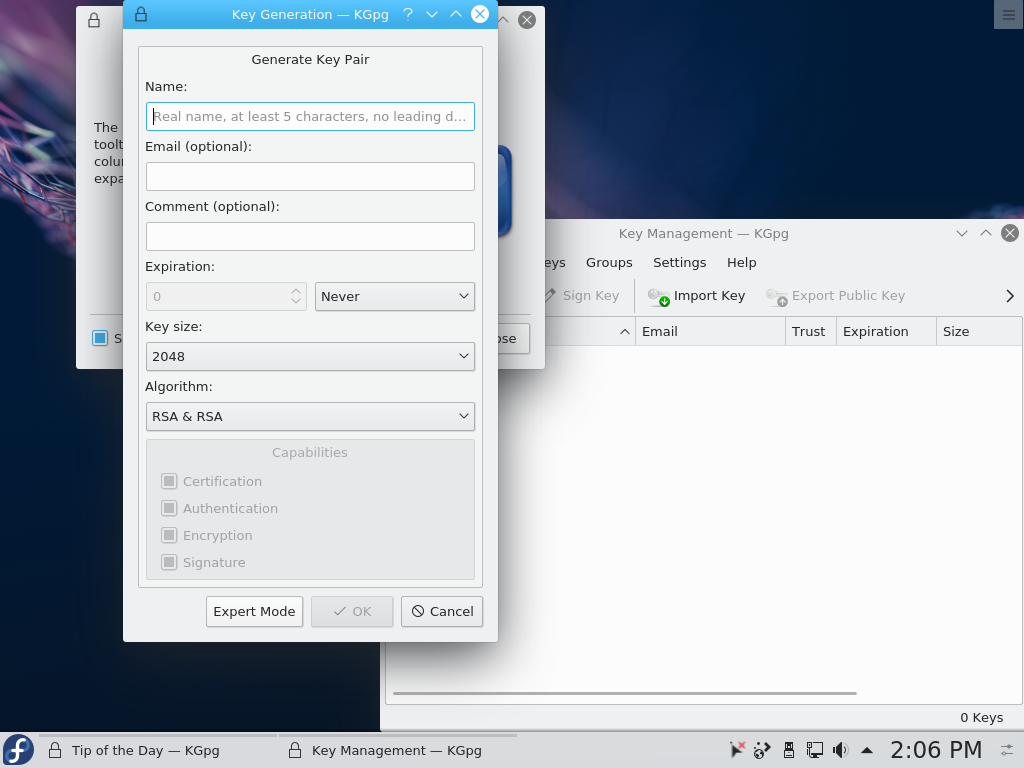Screen dimensions: 1024x768
Task: Open the Algorithm dropdown showing RSA & RSA
Action: (310, 417)
